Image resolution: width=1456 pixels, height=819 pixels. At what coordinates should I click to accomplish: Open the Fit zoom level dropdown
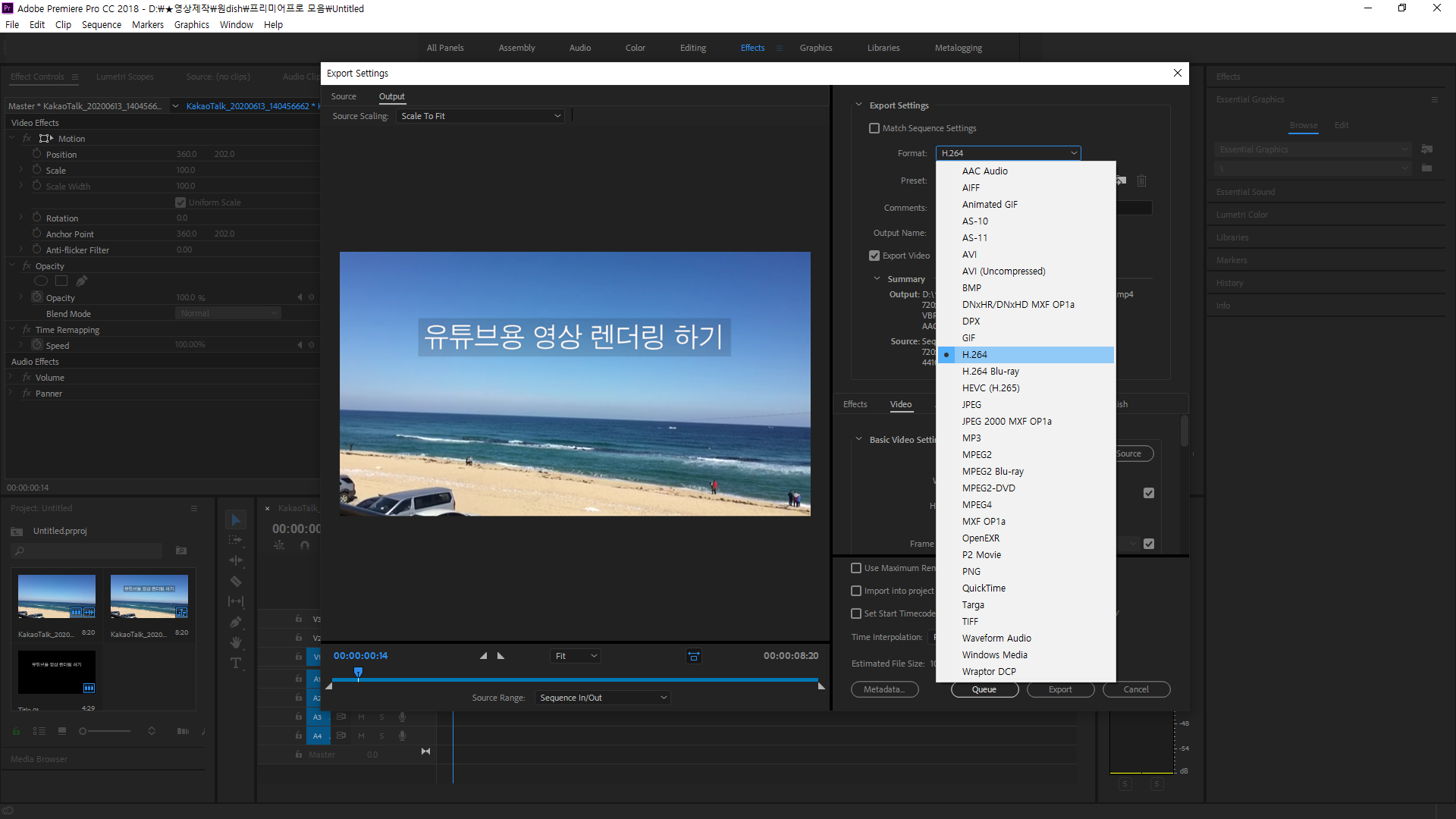click(576, 656)
